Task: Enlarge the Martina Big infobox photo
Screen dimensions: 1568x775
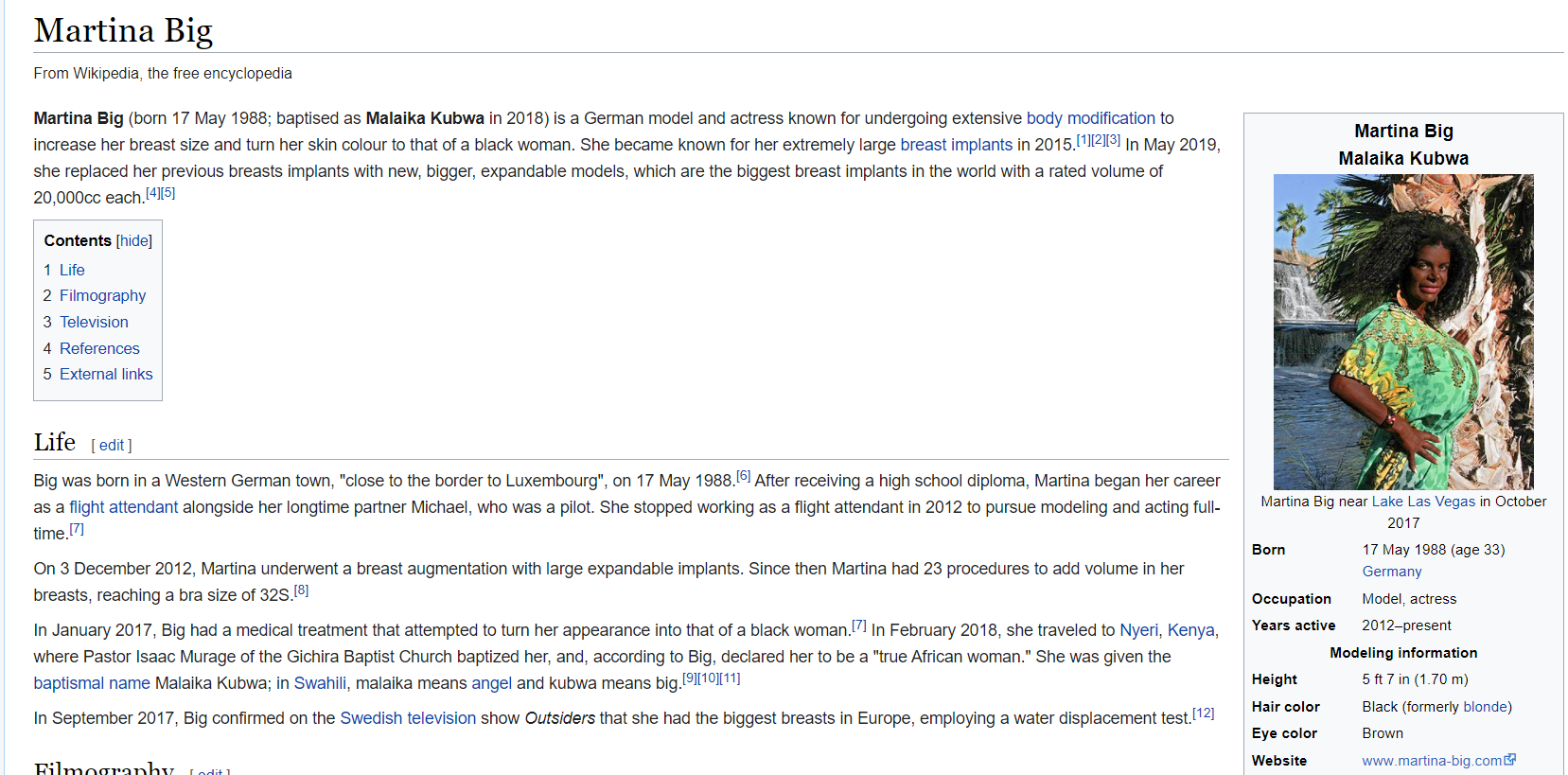Action: tap(1403, 331)
